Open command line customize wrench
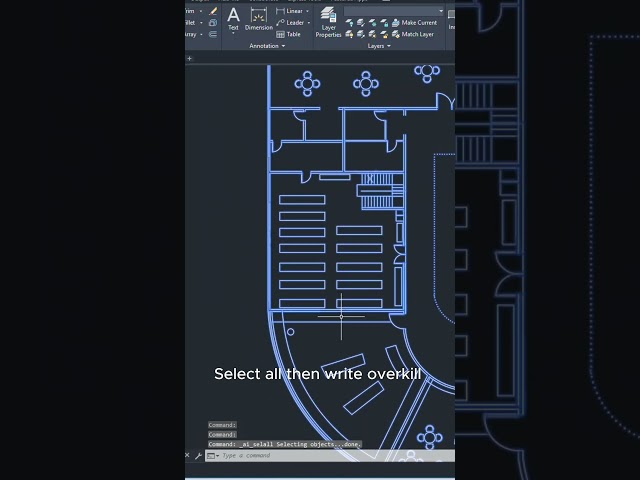Viewport: 640px width, 480px height. pyautogui.click(x=198, y=456)
